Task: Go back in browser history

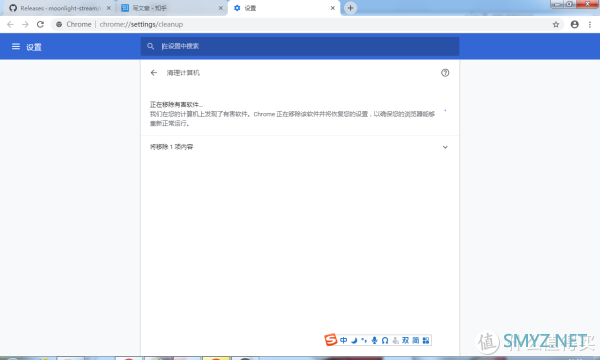Action: (x=10, y=24)
